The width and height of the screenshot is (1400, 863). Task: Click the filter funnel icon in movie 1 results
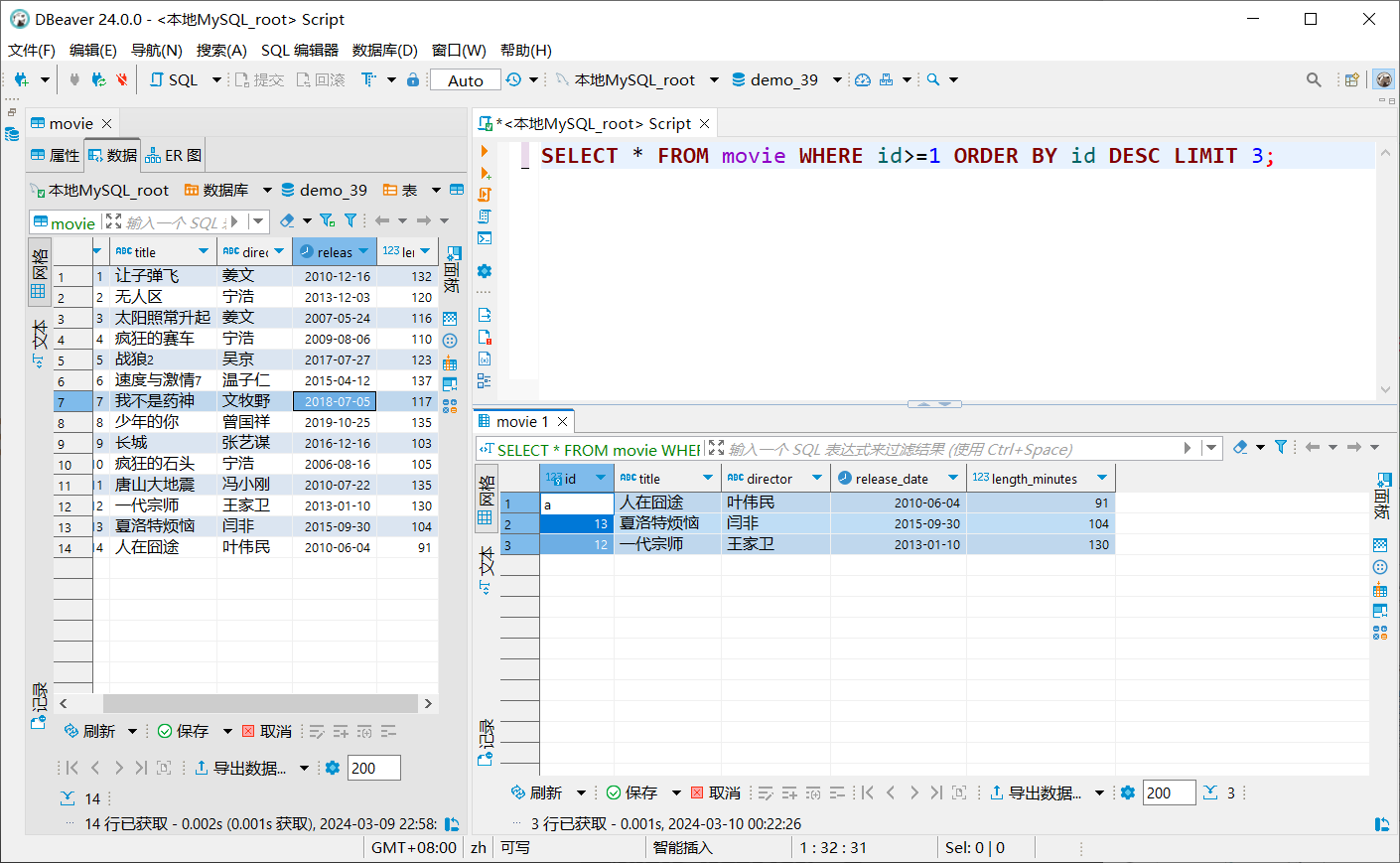coord(1281,448)
